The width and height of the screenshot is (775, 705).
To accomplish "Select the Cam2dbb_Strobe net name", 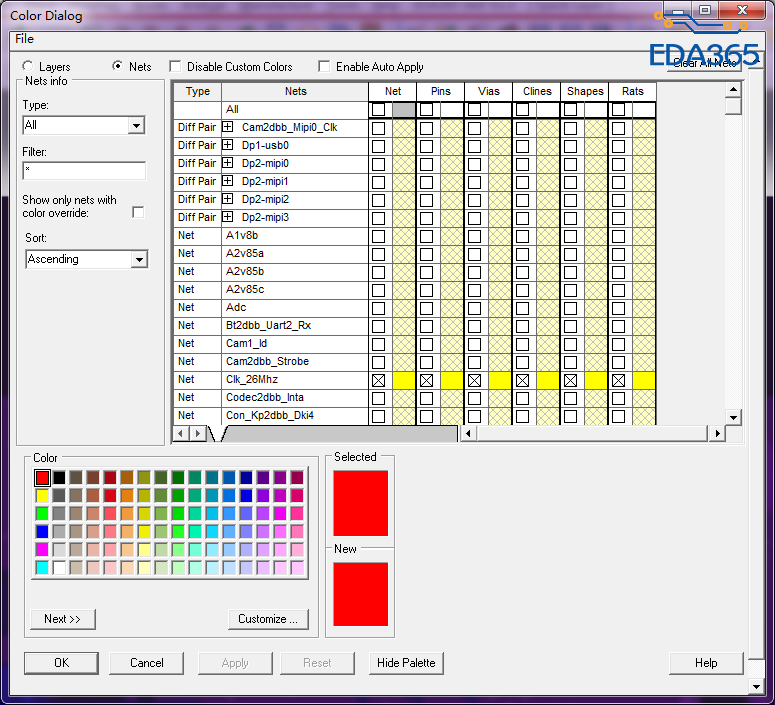I will pos(267,361).
